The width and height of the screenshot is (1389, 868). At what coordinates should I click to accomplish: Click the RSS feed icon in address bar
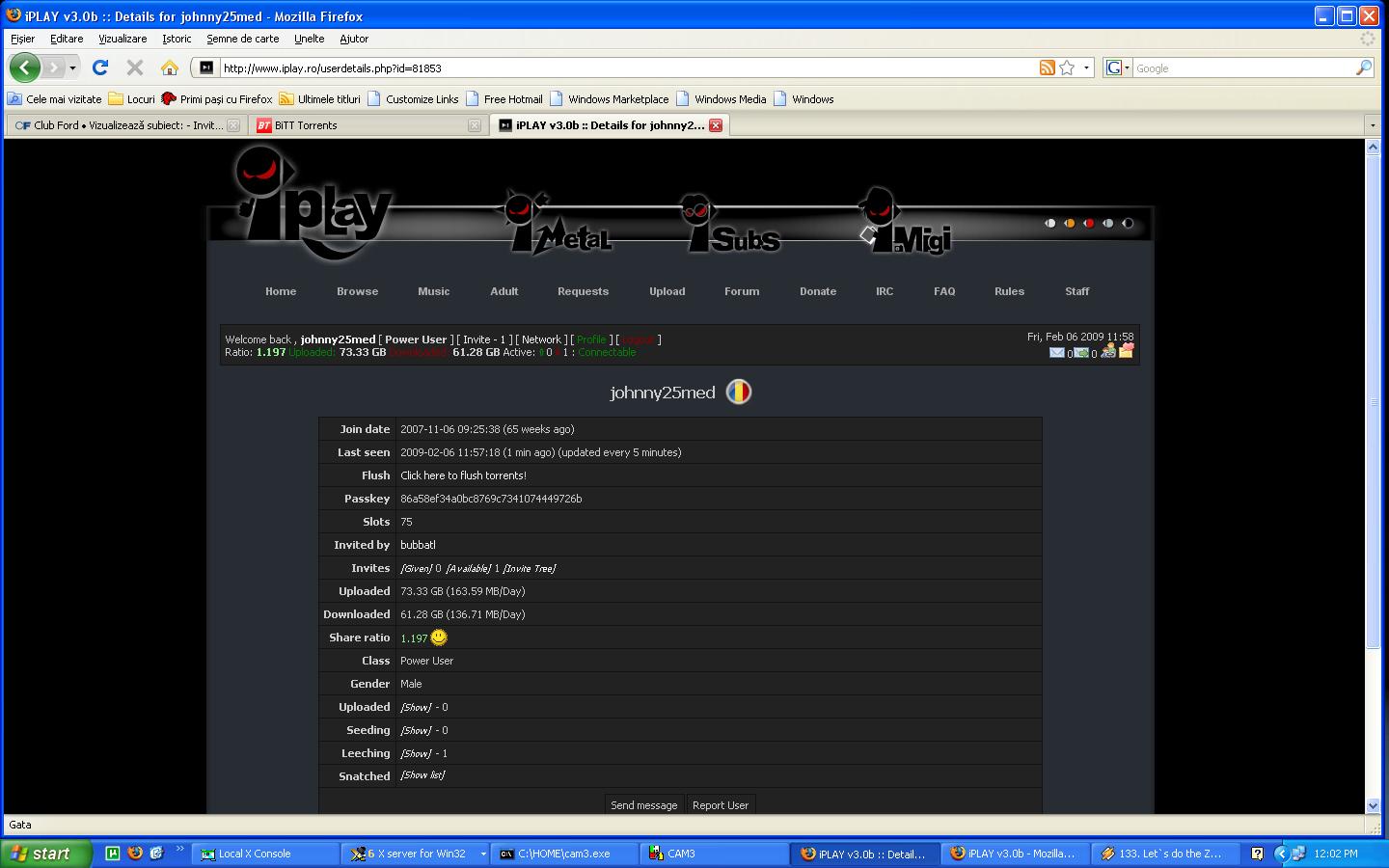(1047, 68)
